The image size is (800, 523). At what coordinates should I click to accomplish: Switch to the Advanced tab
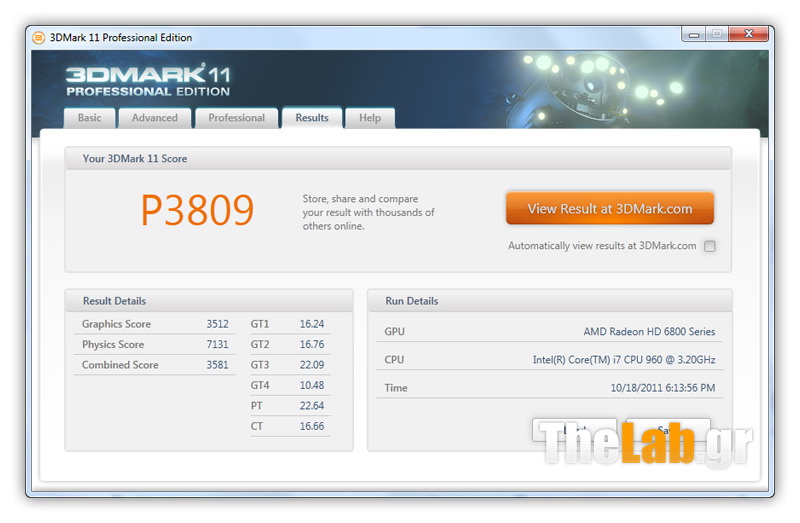(x=155, y=118)
